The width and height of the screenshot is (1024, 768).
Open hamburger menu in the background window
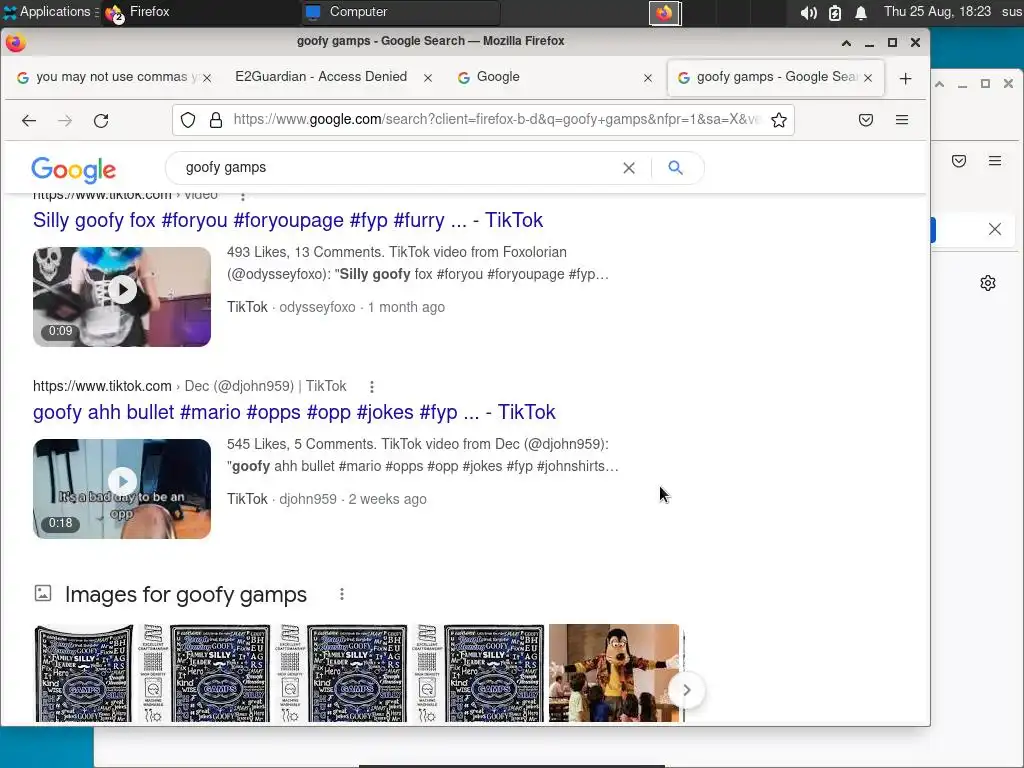(x=995, y=161)
